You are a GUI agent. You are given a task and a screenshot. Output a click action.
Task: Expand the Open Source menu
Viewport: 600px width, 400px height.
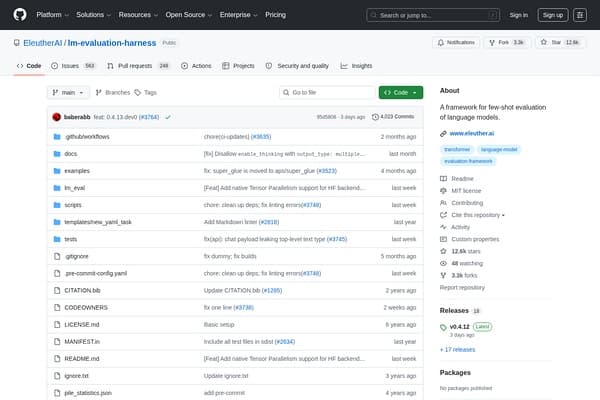click(189, 15)
